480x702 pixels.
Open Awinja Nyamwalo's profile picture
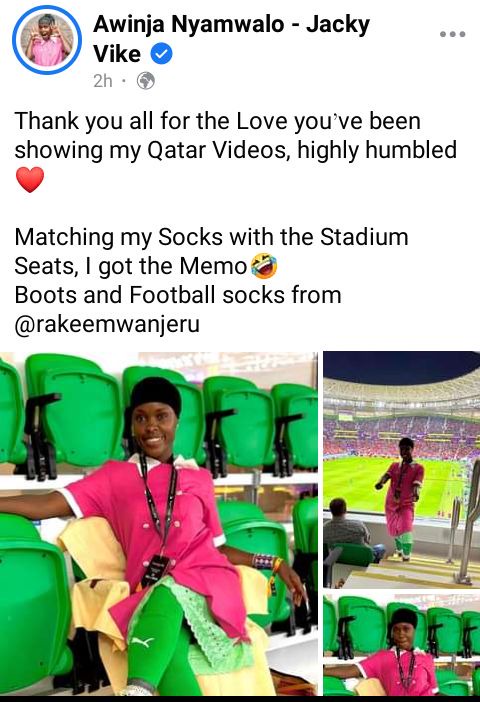pos(47,40)
